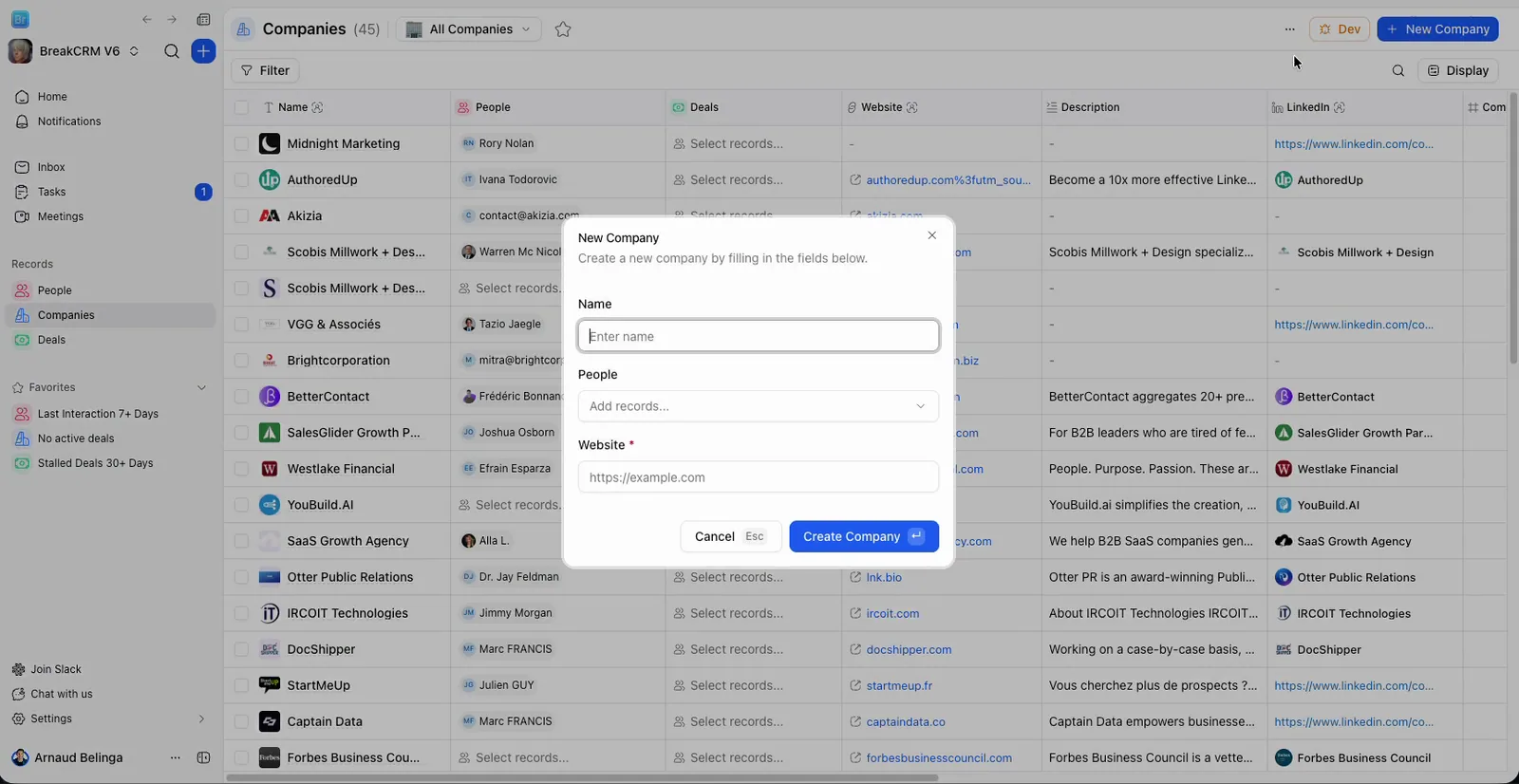The image size is (1519, 784).
Task: Star the All Companies view as favorite
Action: 563,29
